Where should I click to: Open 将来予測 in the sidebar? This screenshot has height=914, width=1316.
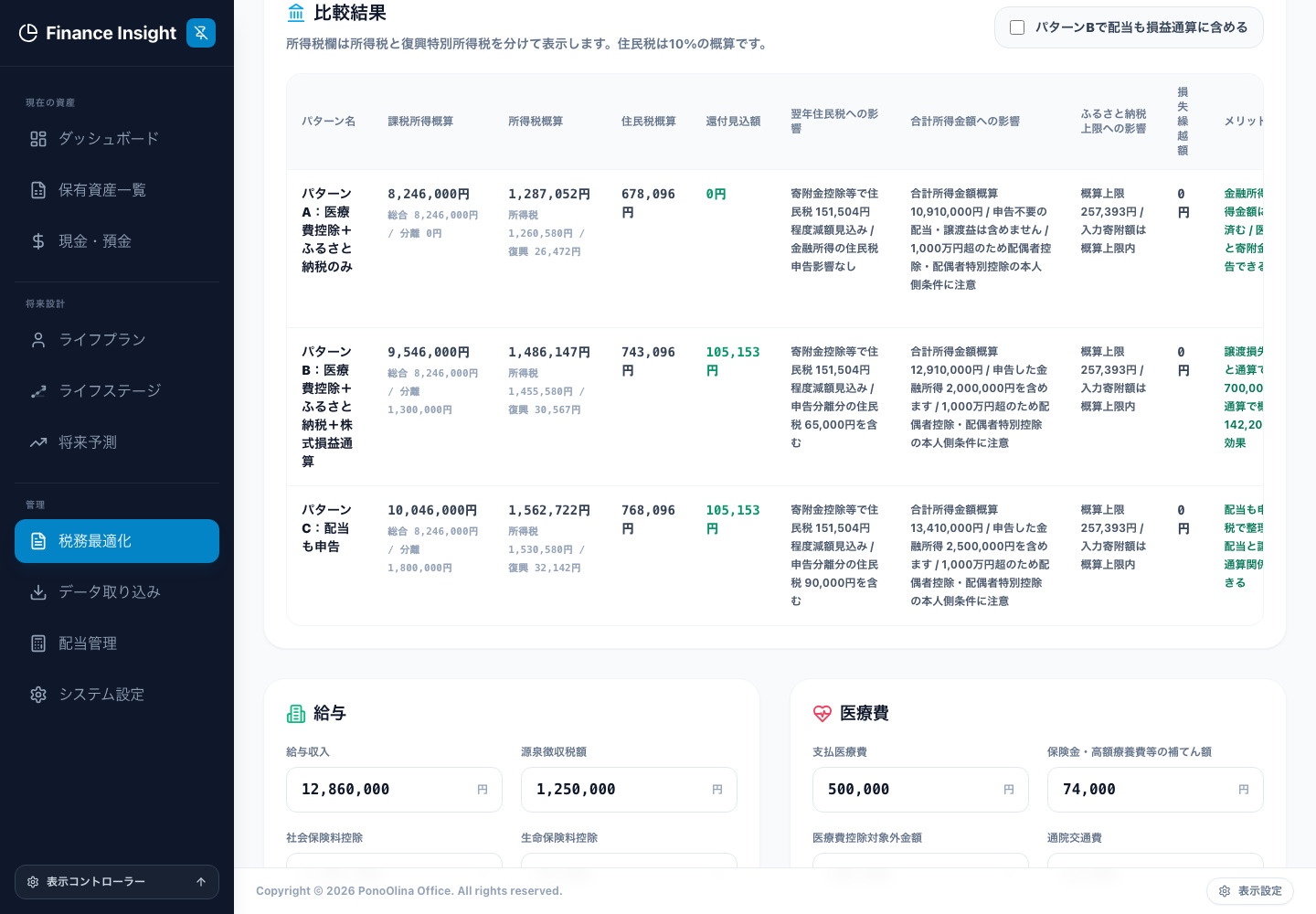tap(117, 442)
